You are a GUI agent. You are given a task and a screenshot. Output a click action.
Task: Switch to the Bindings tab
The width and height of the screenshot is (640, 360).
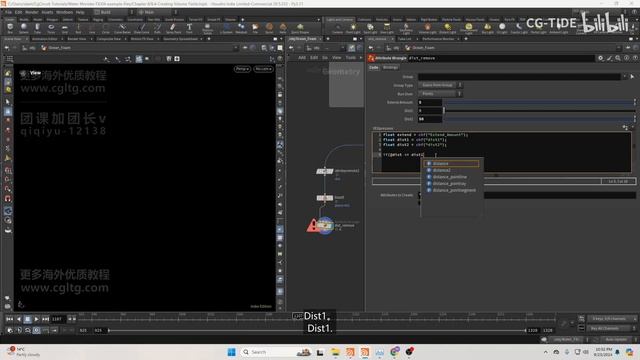[x=390, y=67]
